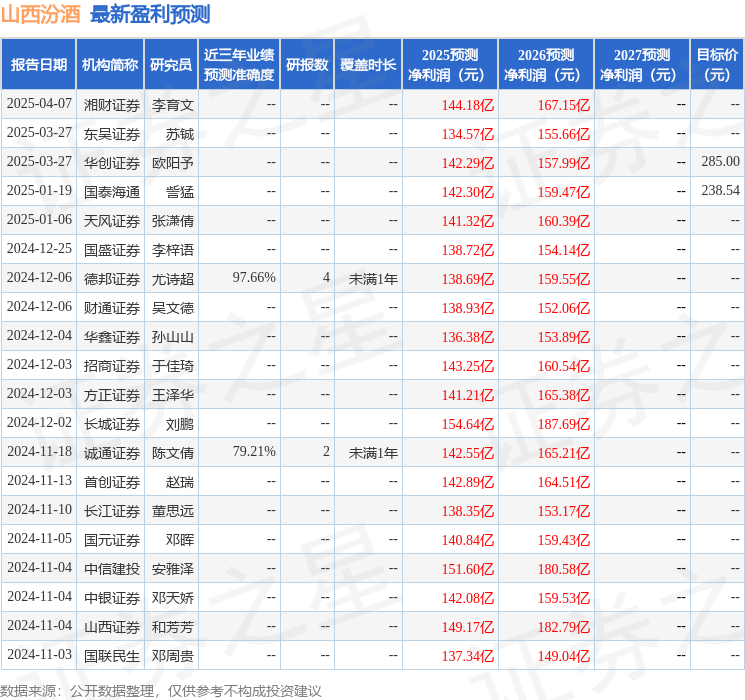The image size is (745, 700).
Task: Select the 目标价 column header
Action: (717, 64)
